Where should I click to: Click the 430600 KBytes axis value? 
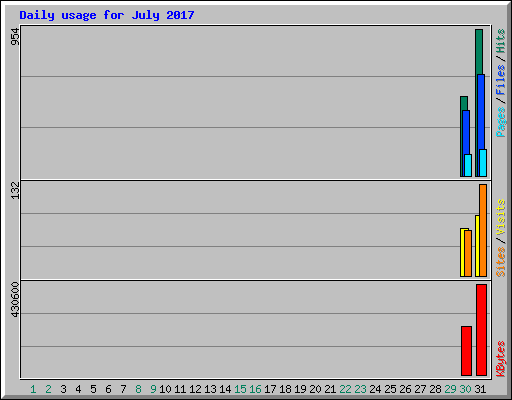point(15,299)
